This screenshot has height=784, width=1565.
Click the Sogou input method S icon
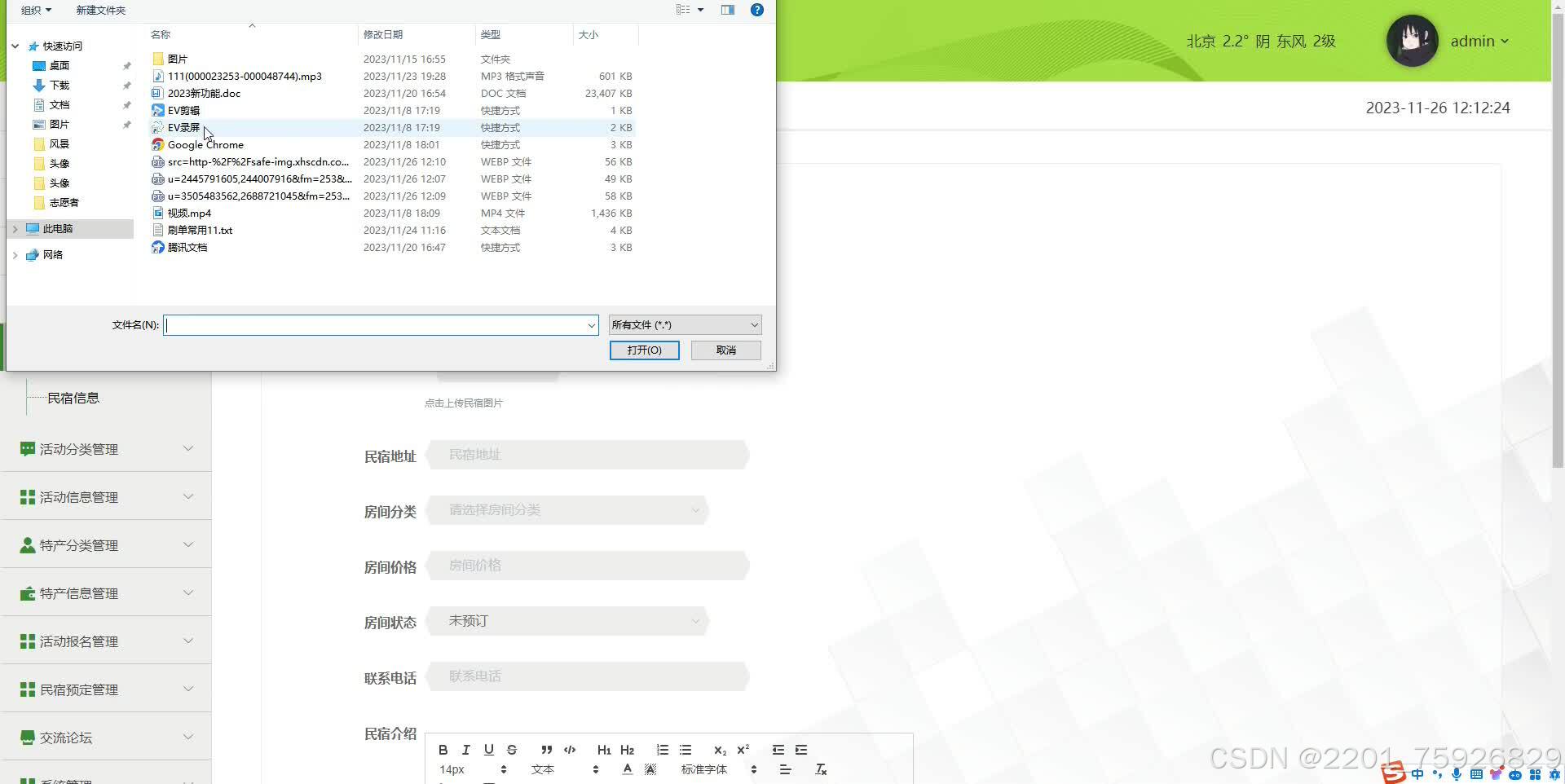coord(1394,772)
